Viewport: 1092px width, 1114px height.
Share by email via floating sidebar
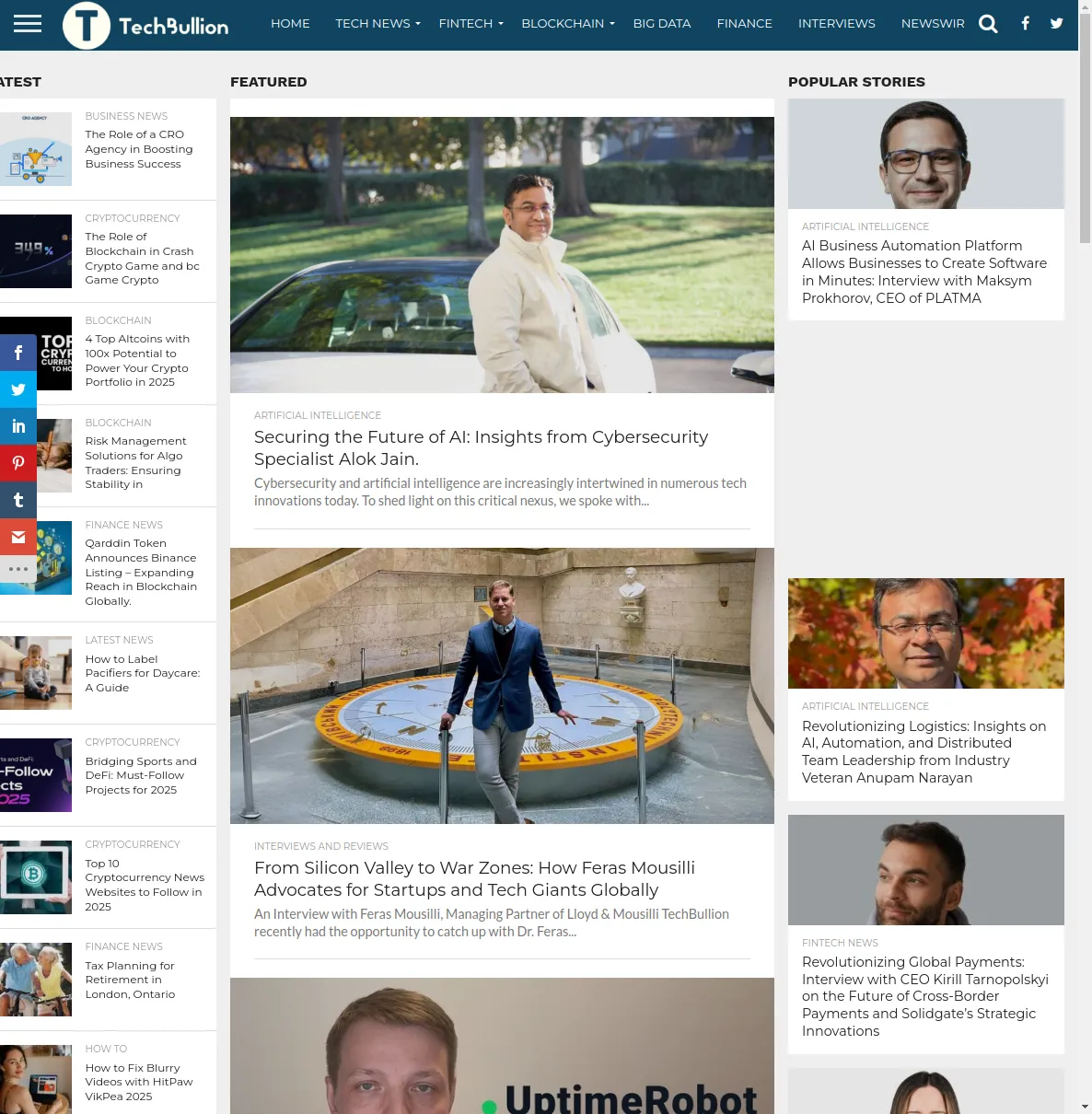pyautogui.click(x=18, y=537)
